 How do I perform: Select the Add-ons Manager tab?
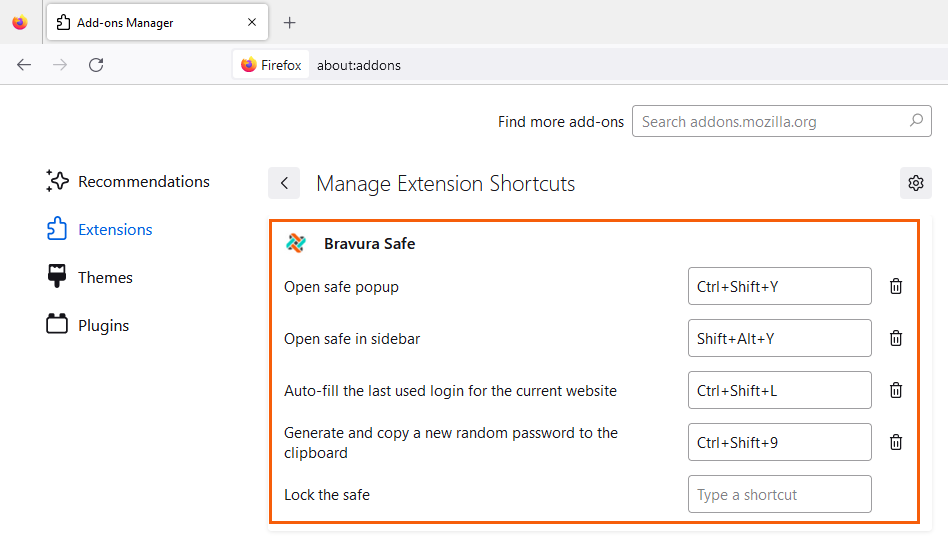point(157,22)
